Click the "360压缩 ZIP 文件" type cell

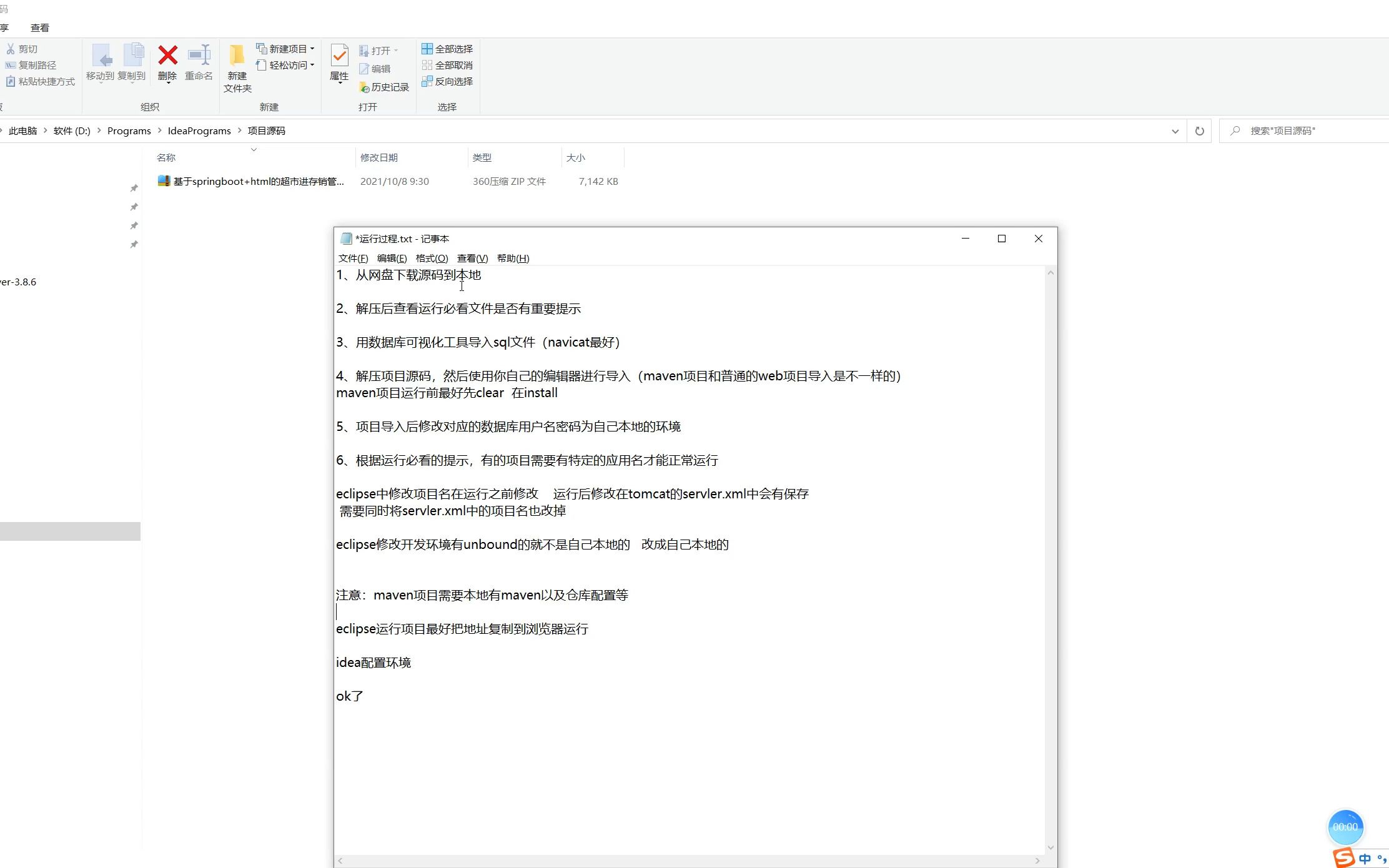coord(509,181)
